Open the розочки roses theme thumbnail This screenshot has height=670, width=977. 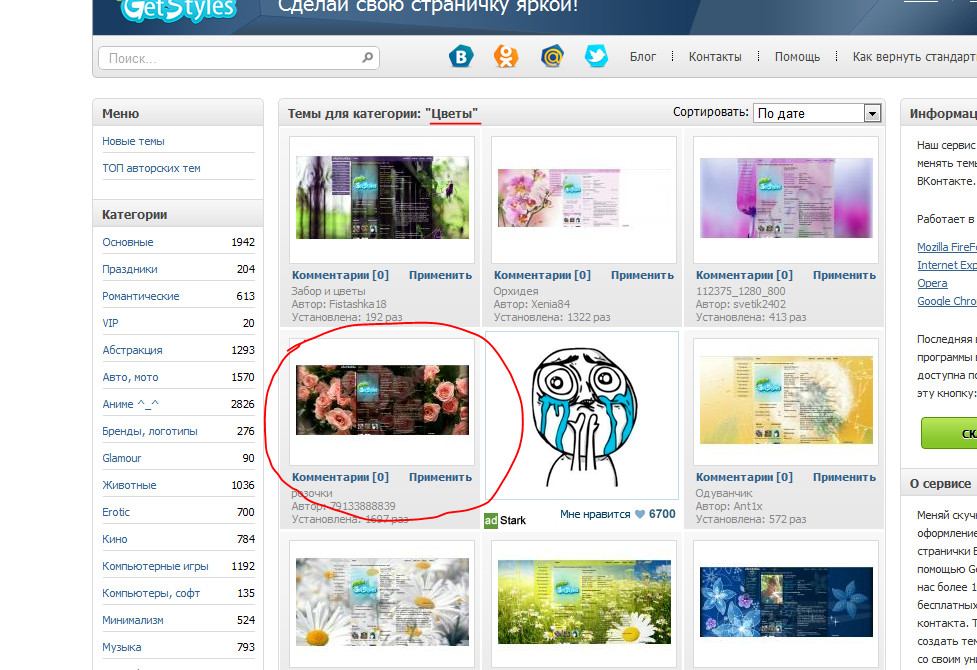coord(382,400)
